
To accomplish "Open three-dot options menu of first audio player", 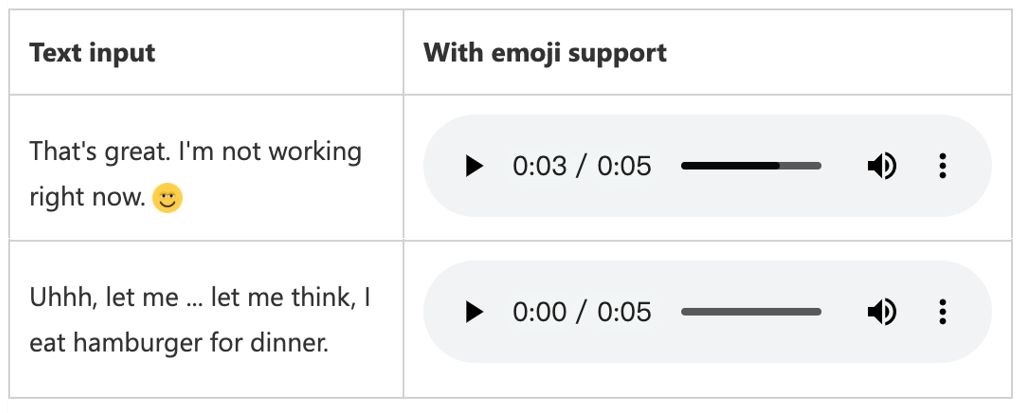I will [x=942, y=166].
